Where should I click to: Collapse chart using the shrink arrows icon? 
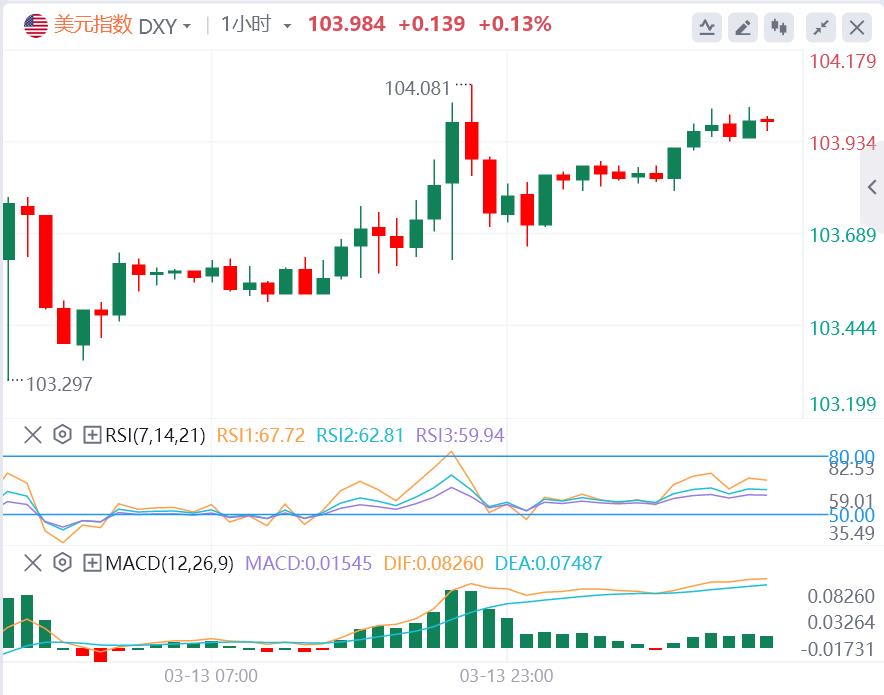click(821, 27)
